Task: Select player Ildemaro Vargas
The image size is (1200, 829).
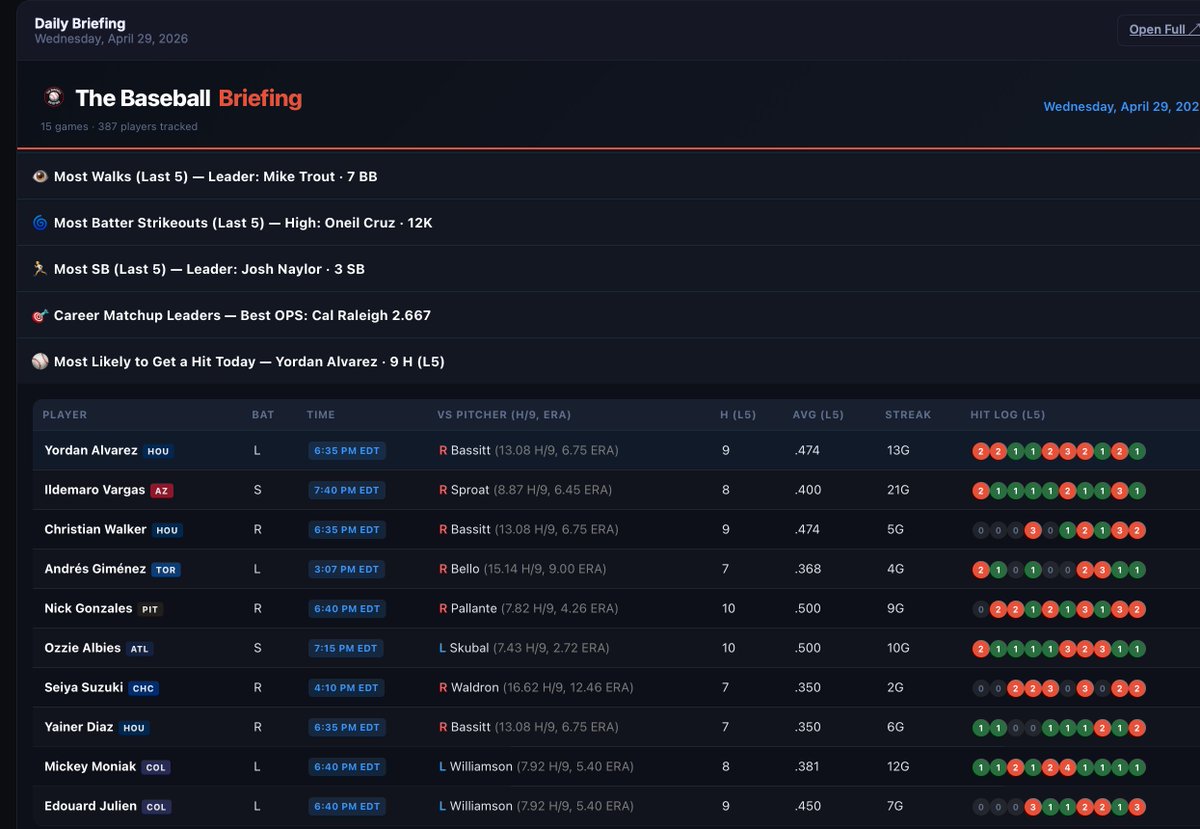Action: [94, 490]
